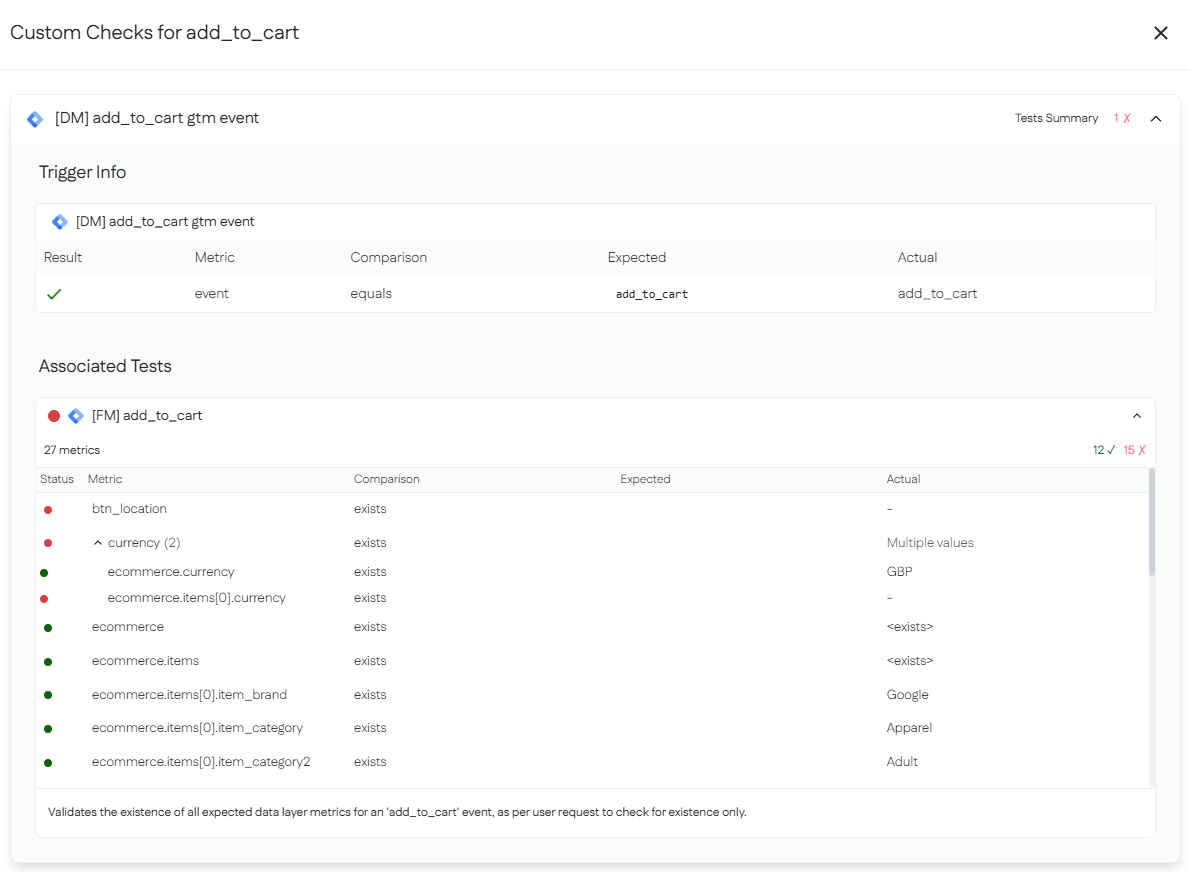
Task: Click the blue diamond icon in the Trigger Info header
Action: [x=60, y=221]
